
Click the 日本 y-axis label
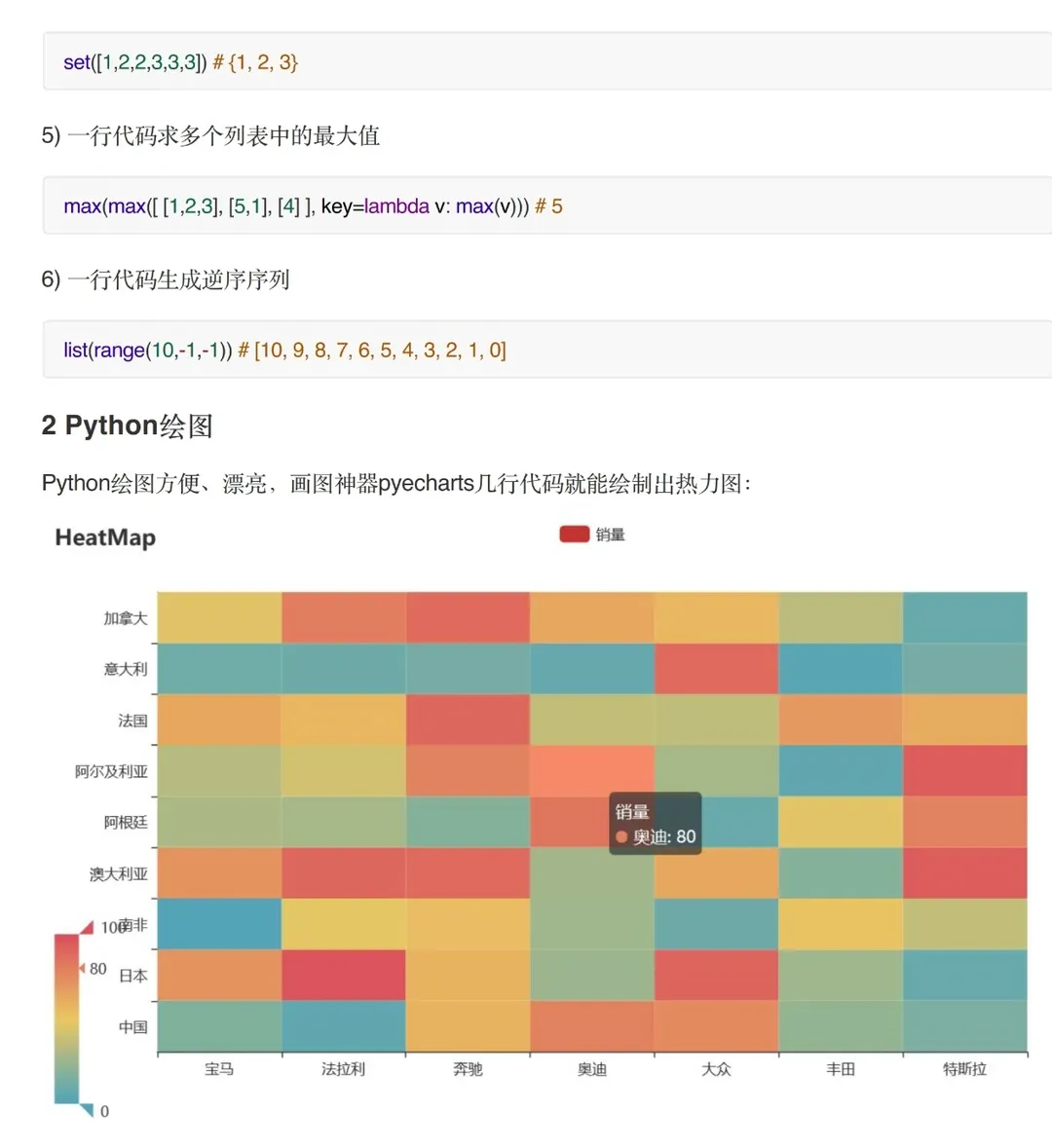coord(132,976)
